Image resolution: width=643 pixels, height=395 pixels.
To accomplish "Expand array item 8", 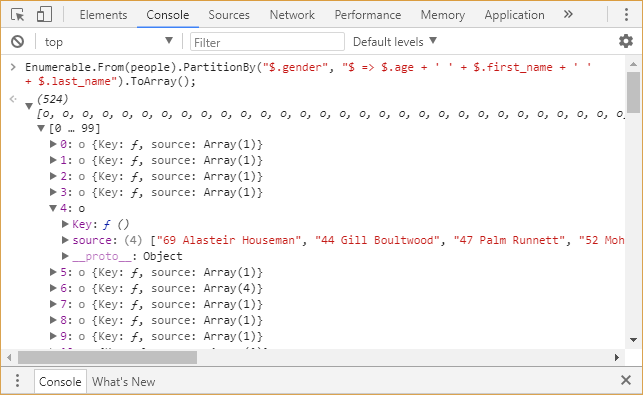I will click(x=53, y=320).
